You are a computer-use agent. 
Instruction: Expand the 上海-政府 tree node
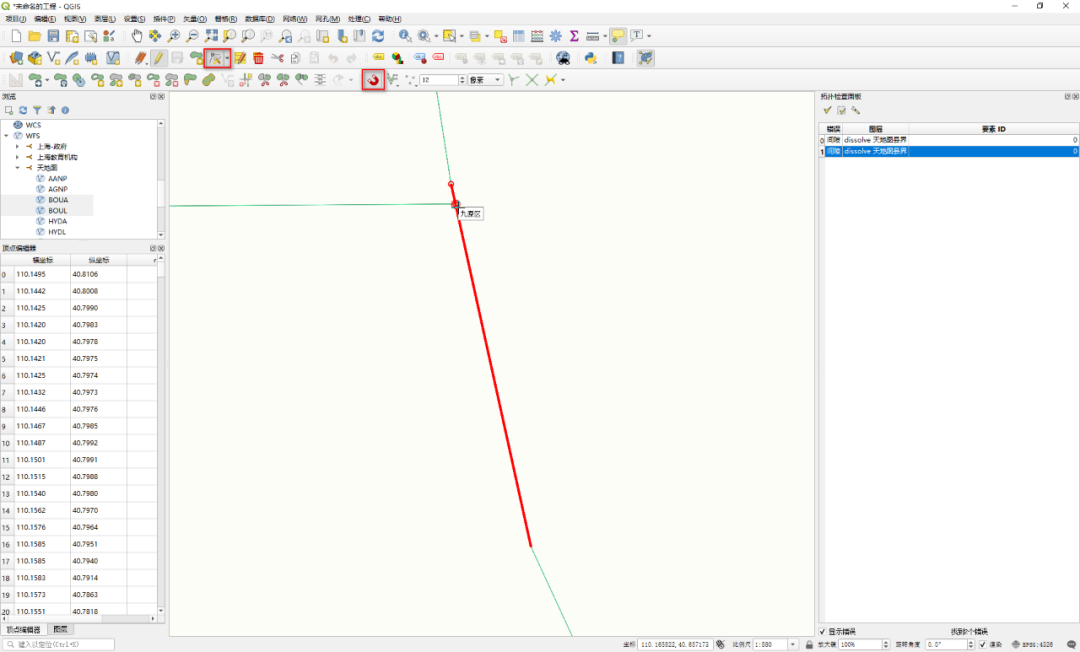click(17, 145)
